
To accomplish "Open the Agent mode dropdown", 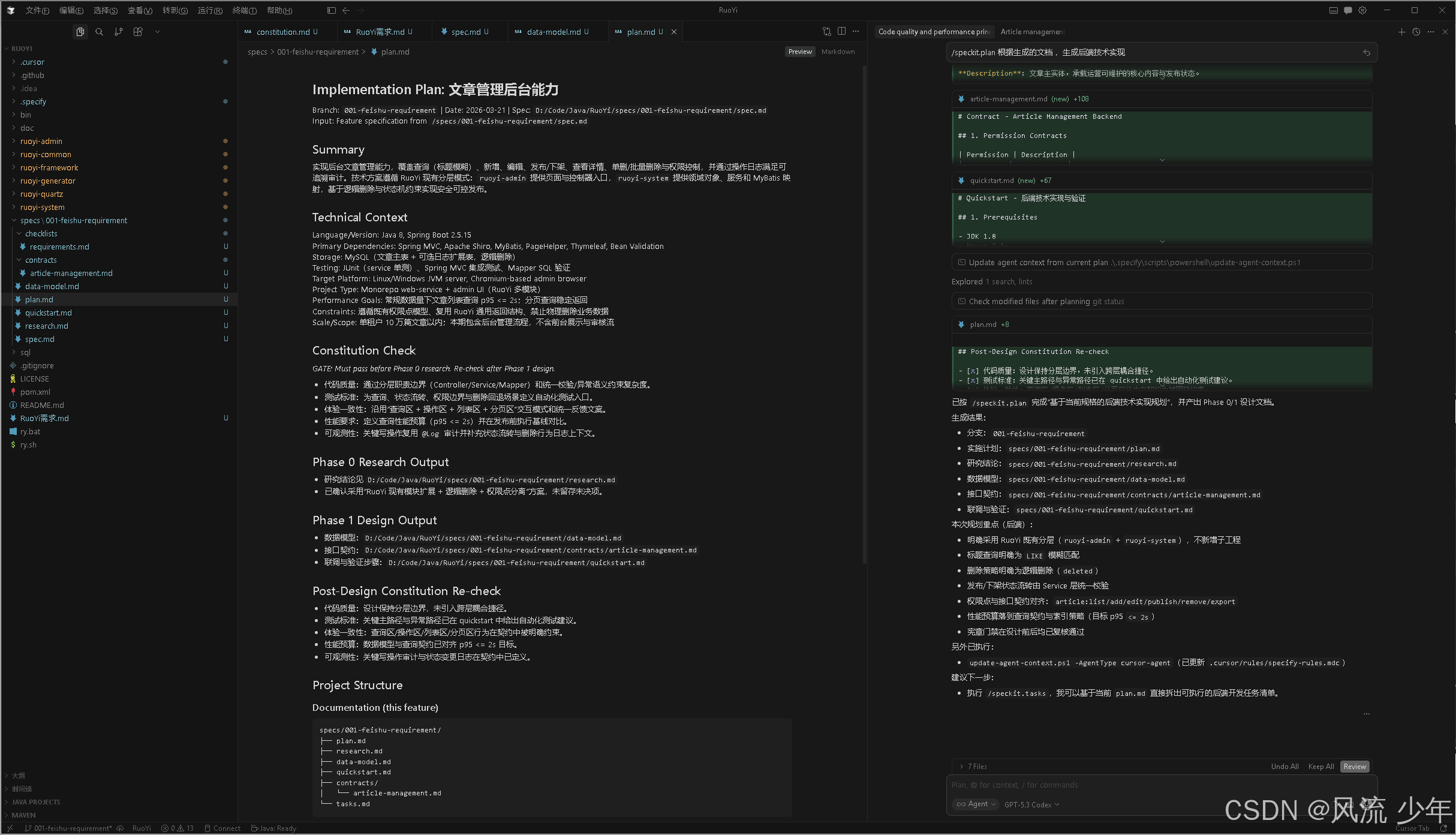I will [976, 804].
